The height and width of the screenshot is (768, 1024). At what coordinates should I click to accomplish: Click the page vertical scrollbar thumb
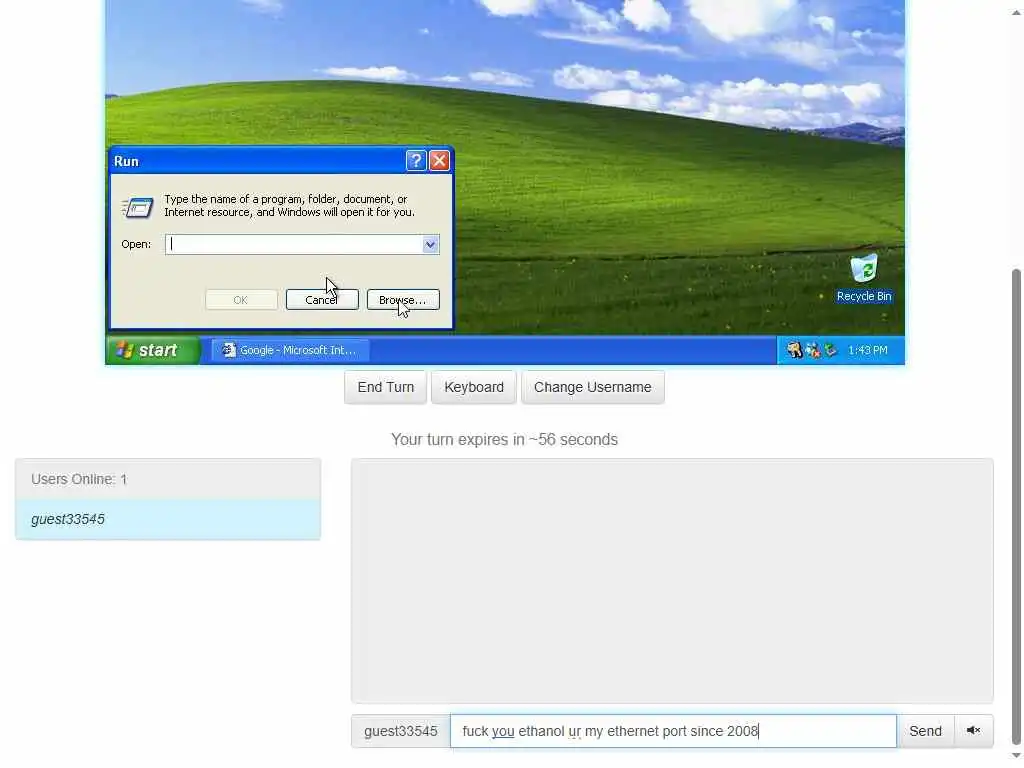click(1016, 506)
